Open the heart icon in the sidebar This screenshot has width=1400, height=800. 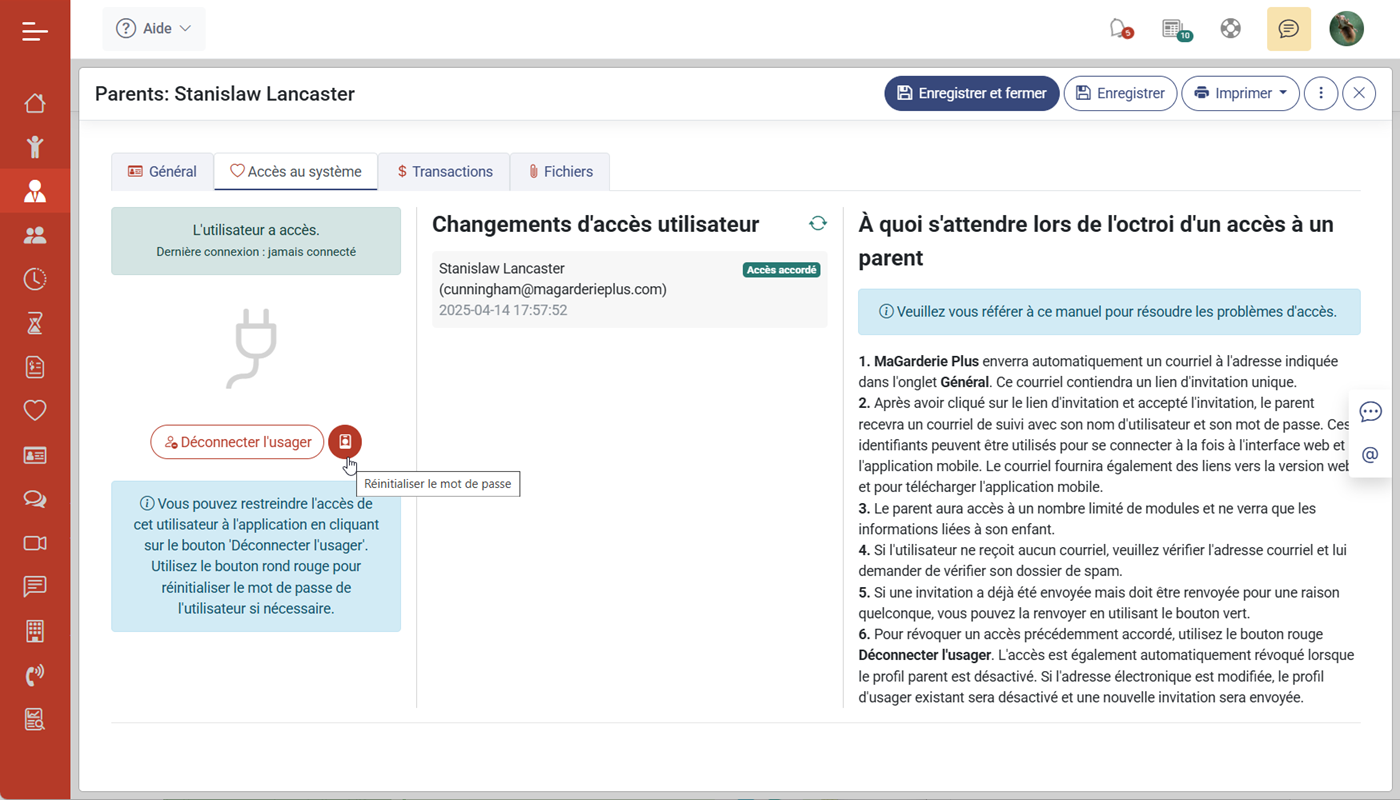35,410
